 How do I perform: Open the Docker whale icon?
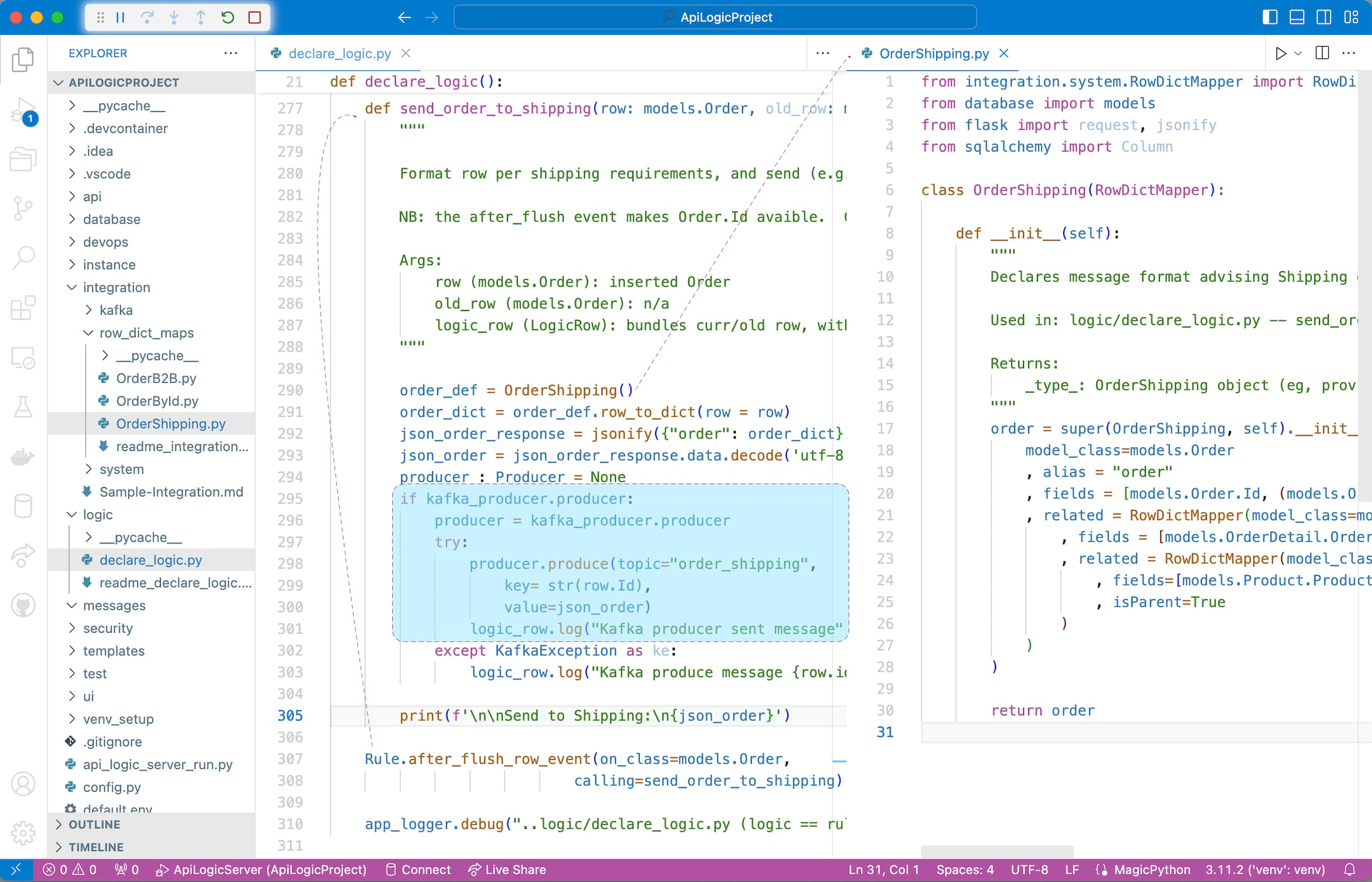click(x=23, y=457)
